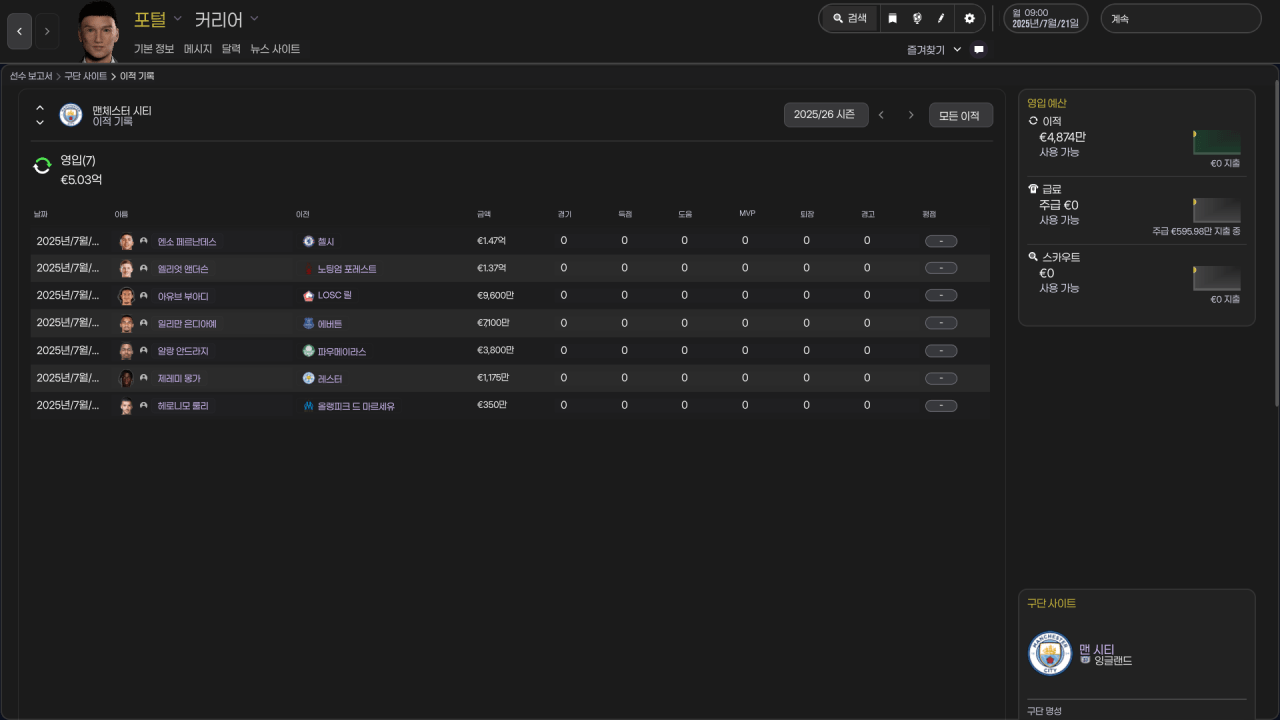The image size is (1280, 720).
Task: Open the 메시지 tab
Action: coord(198,49)
